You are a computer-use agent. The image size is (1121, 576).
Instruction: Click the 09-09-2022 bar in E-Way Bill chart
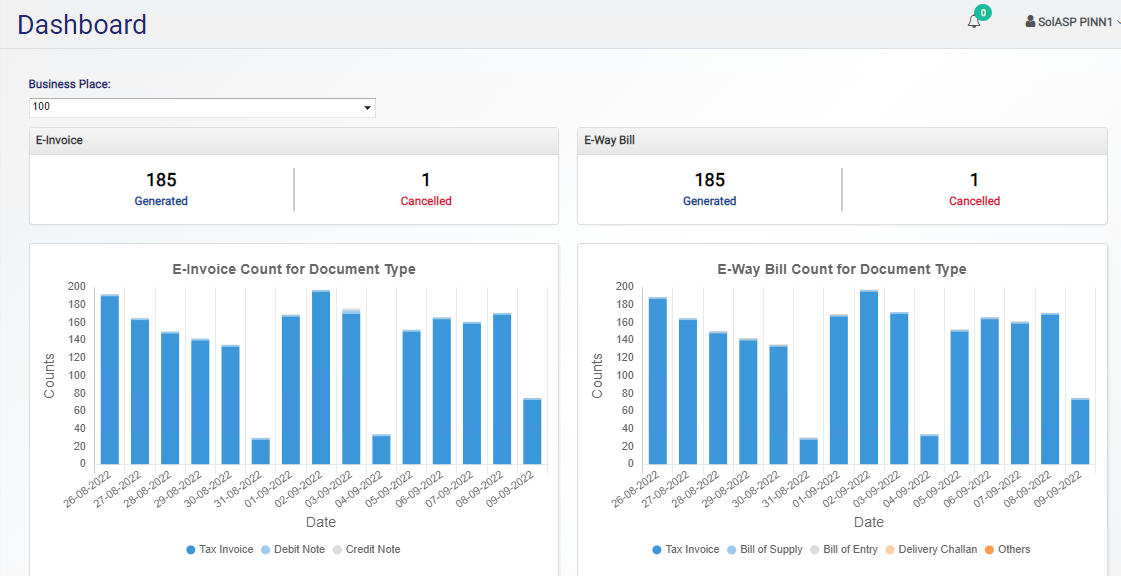(x=1080, y=430)
